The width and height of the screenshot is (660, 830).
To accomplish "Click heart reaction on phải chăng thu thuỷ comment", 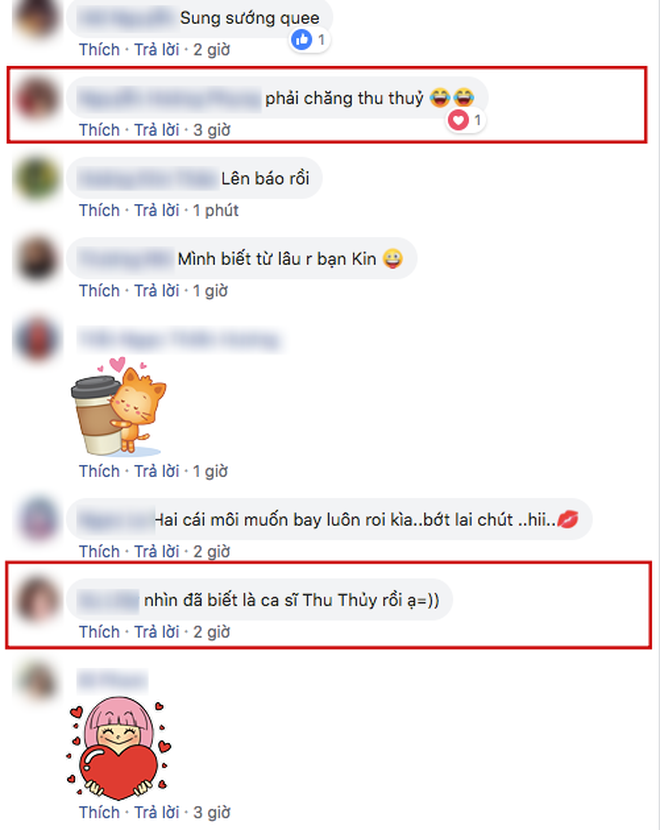I will 458,120.
